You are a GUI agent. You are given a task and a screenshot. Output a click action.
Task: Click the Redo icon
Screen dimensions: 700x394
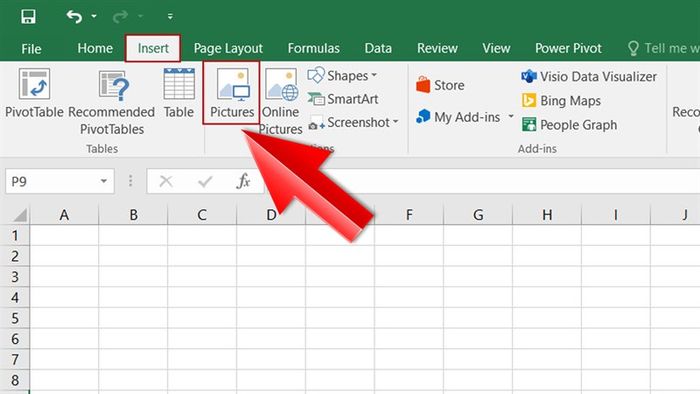click(x=120, y=17)
